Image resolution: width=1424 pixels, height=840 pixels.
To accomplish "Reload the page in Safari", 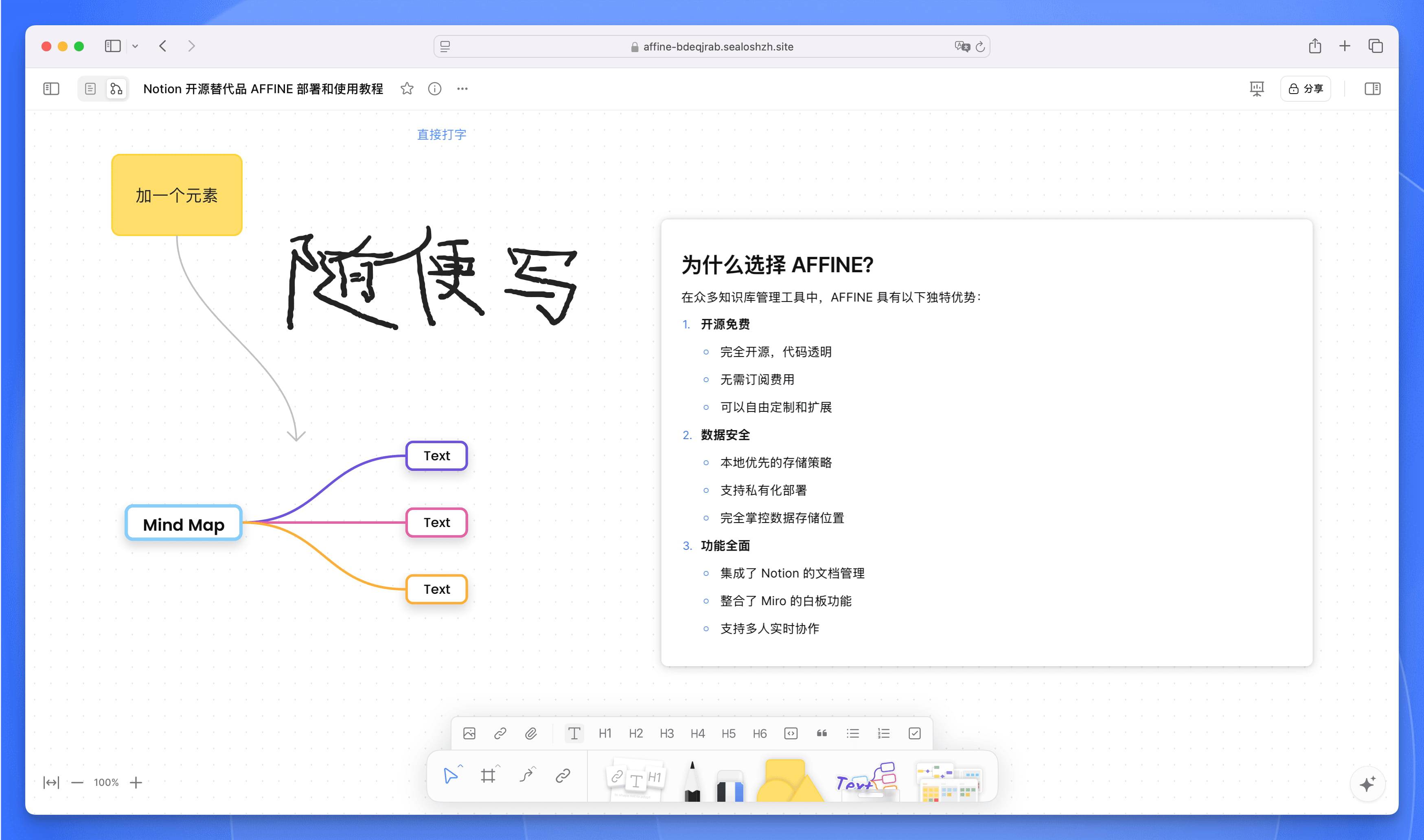I will pos(980,46).
